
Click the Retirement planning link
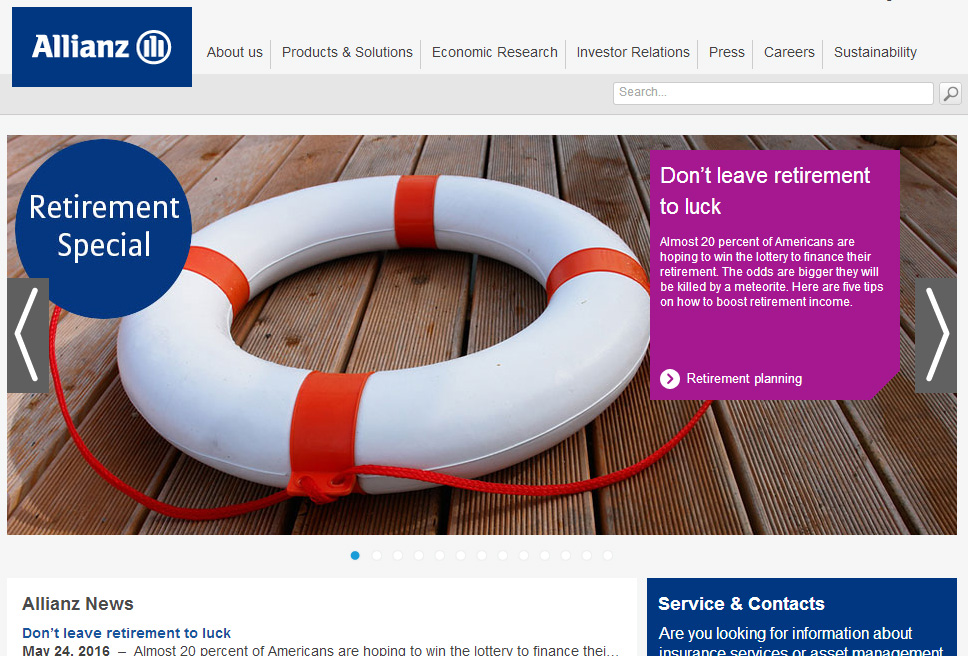click(x=744, y=379)
